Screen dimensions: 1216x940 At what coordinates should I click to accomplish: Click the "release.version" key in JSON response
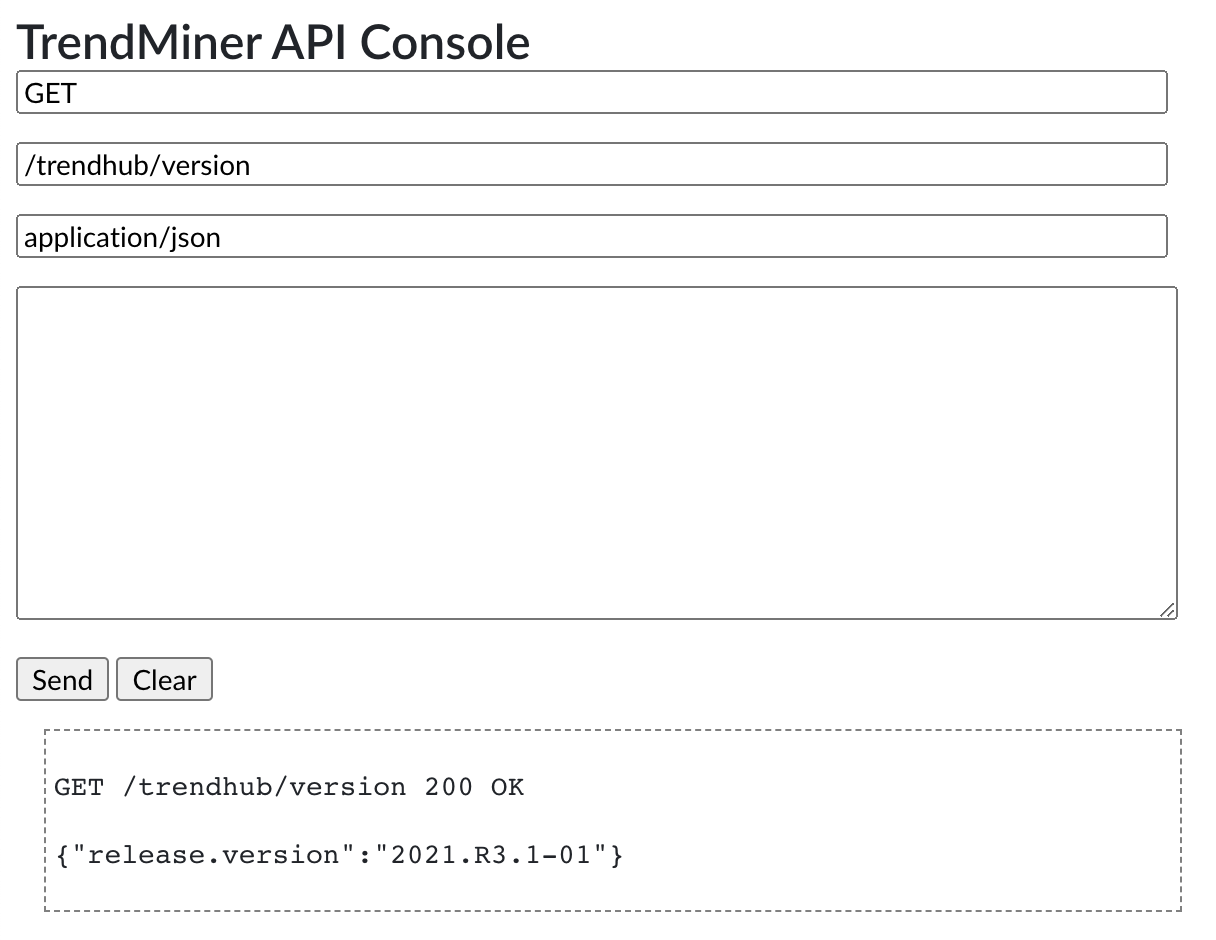[213, 855]
